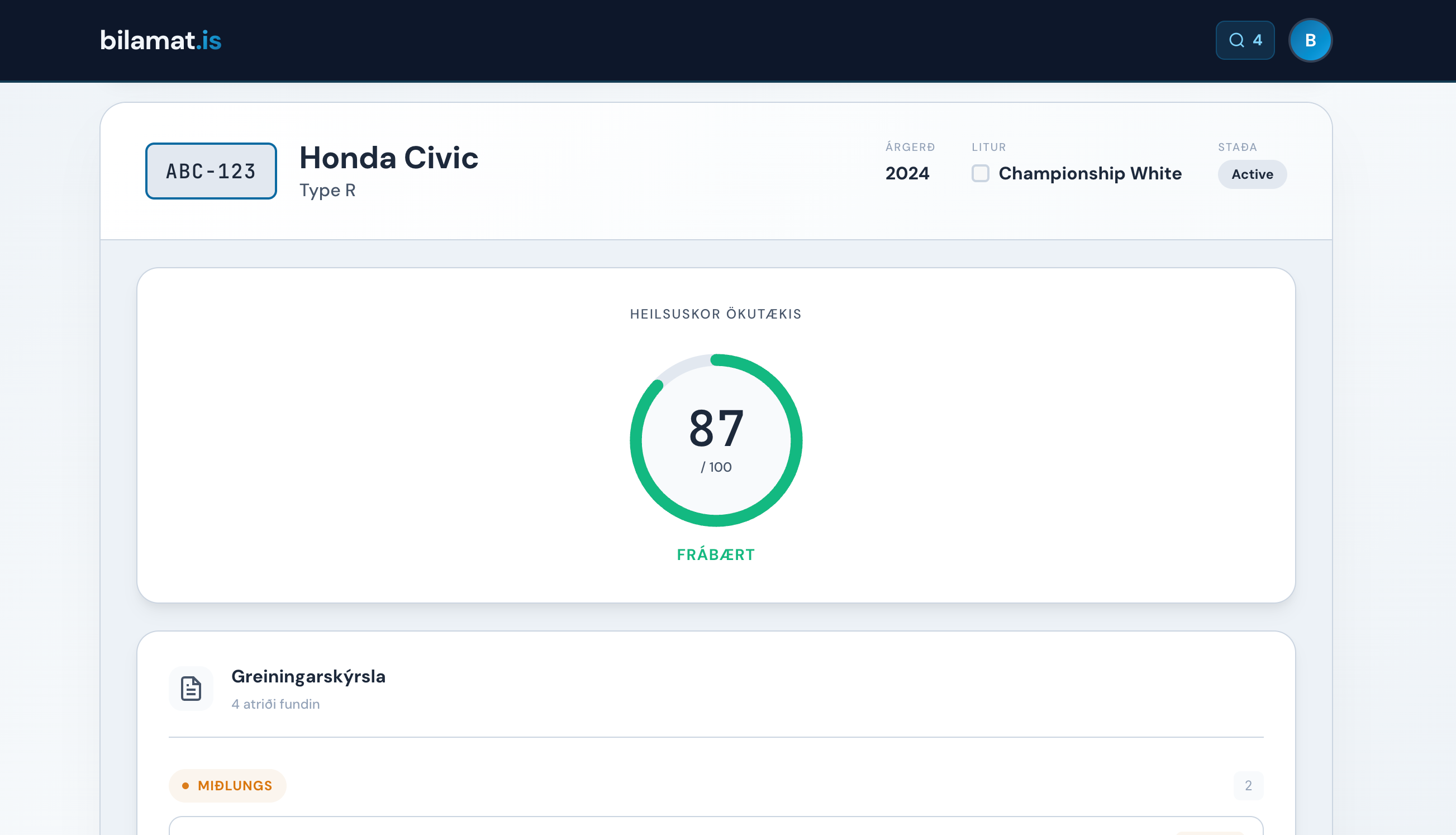Image resolution: width=1456 pixels, height=835 pixels.
Task: Select the Championship White color label
Action: 1089,173
